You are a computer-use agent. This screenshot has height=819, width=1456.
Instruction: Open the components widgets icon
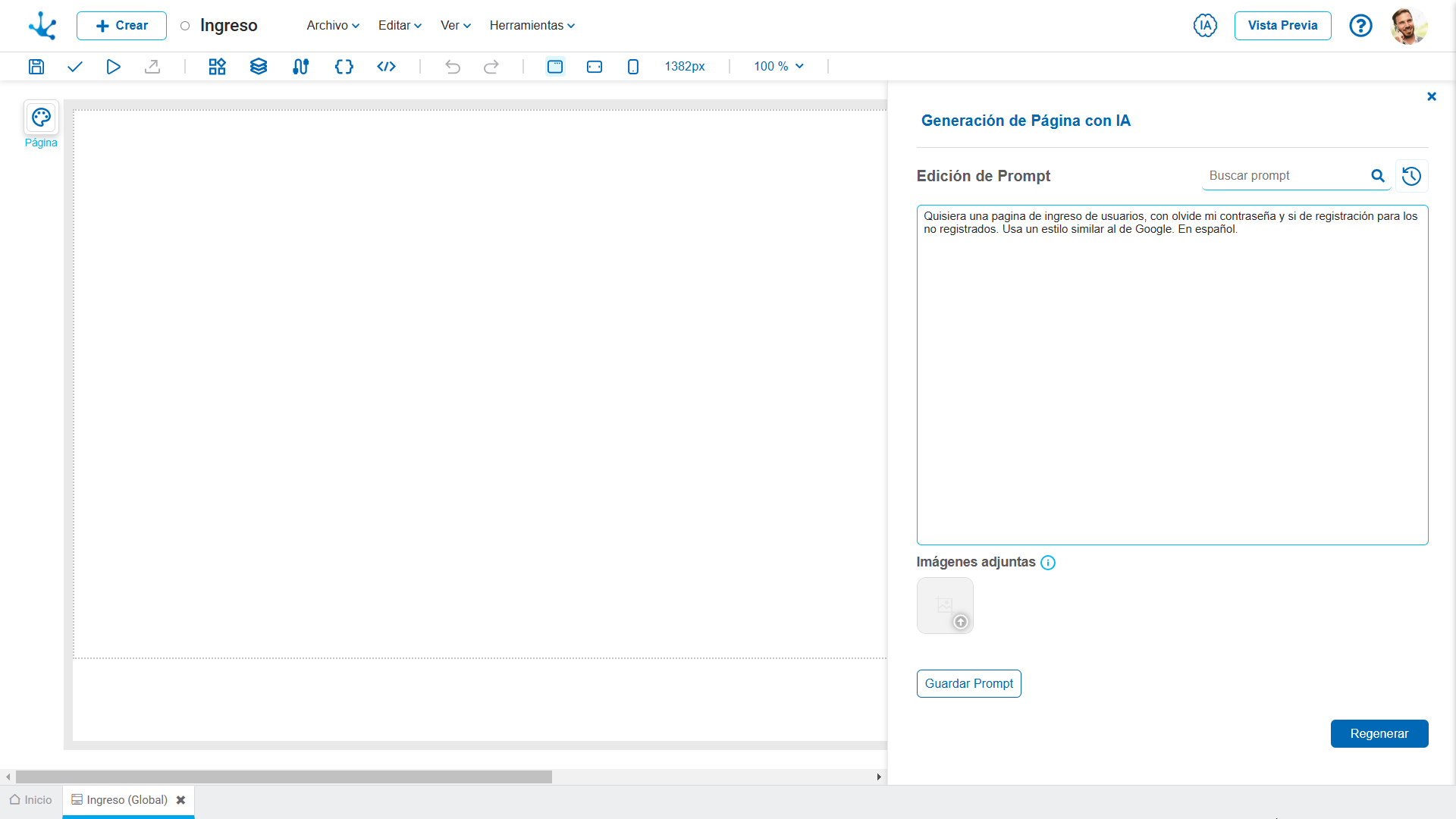pos(218,67)
